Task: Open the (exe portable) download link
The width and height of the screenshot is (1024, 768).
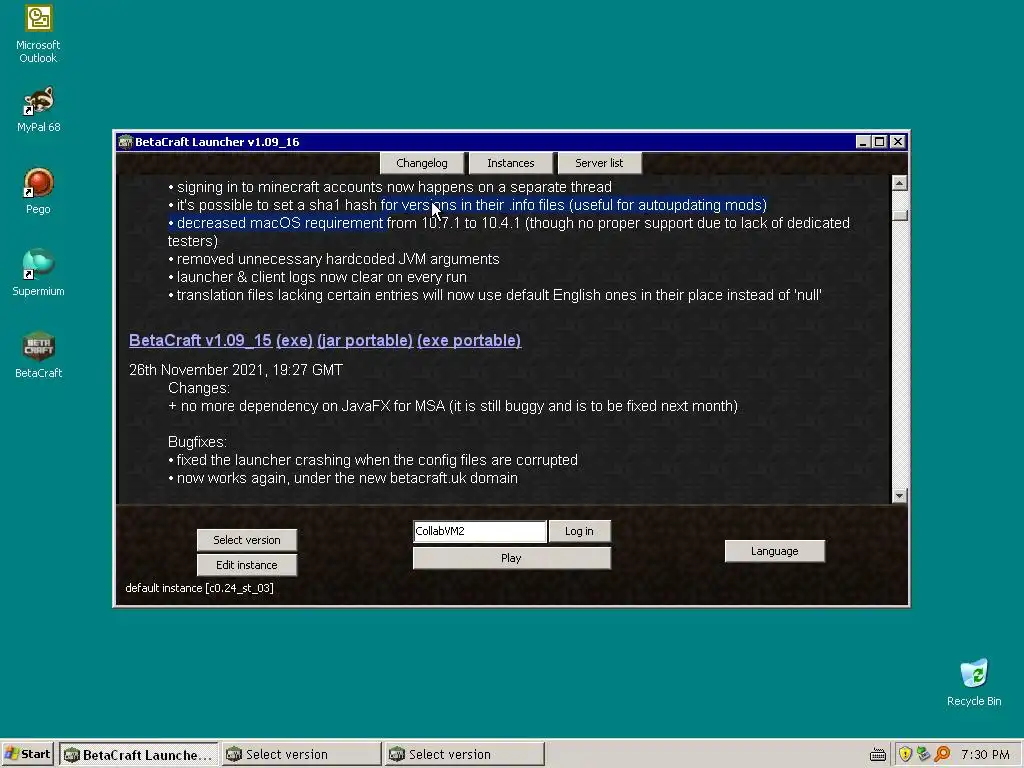Action: point(469,340)
